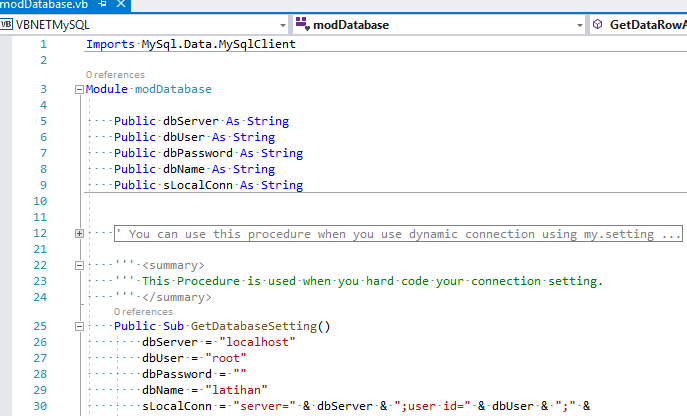Click dbPassword in the line 7 declaration
The image size is (687, 416).
[198, 153]
